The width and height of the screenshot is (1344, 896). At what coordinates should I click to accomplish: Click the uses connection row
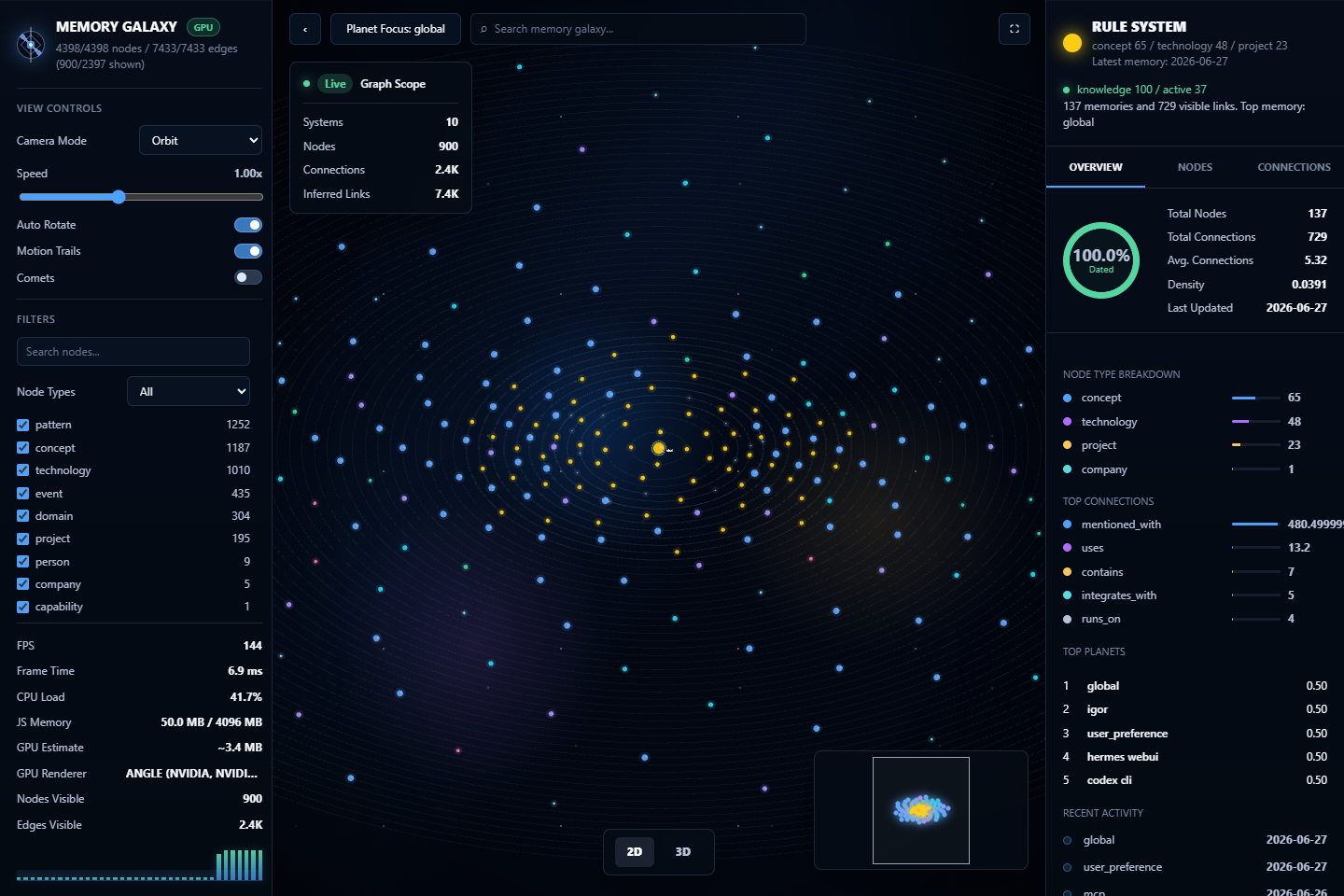(x=1195, y=548)
